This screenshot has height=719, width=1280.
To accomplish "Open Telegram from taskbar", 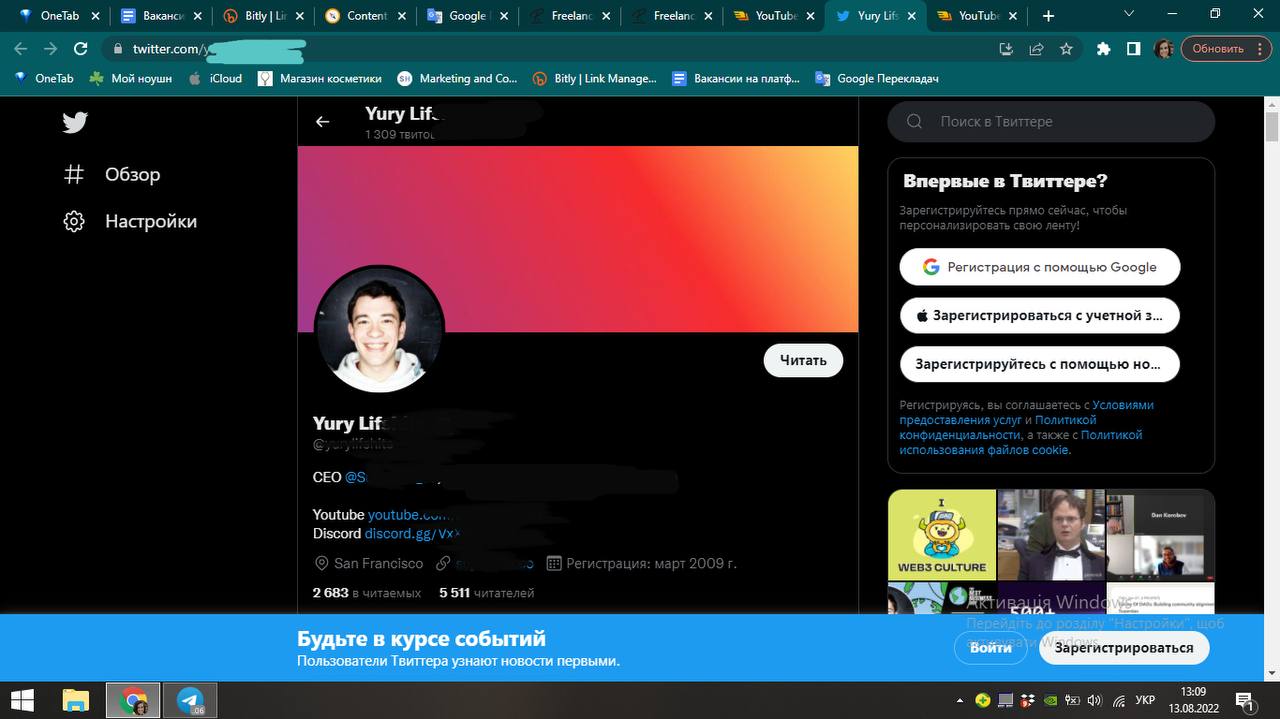I will coord(191,700).
